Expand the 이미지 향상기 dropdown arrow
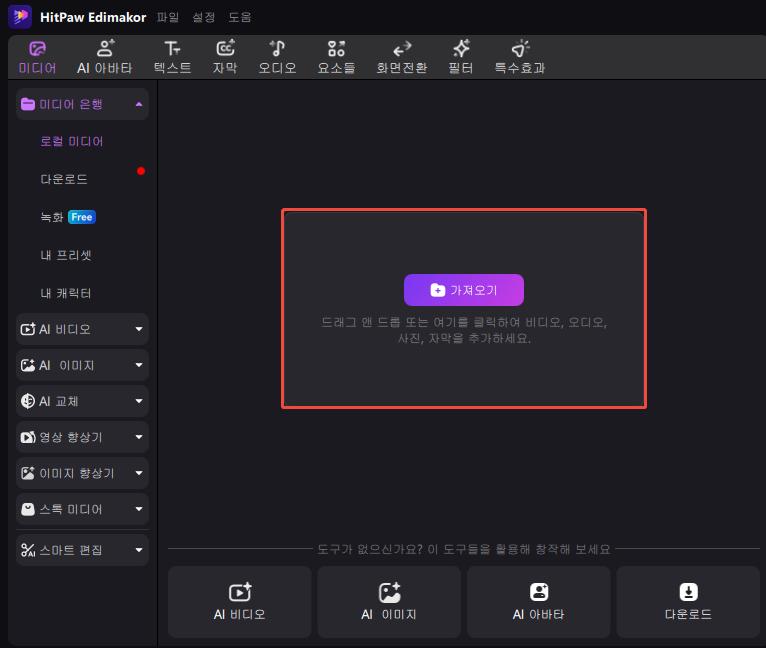Image resolution: width=766 pixels, height=648 pixels. point(139,473)
